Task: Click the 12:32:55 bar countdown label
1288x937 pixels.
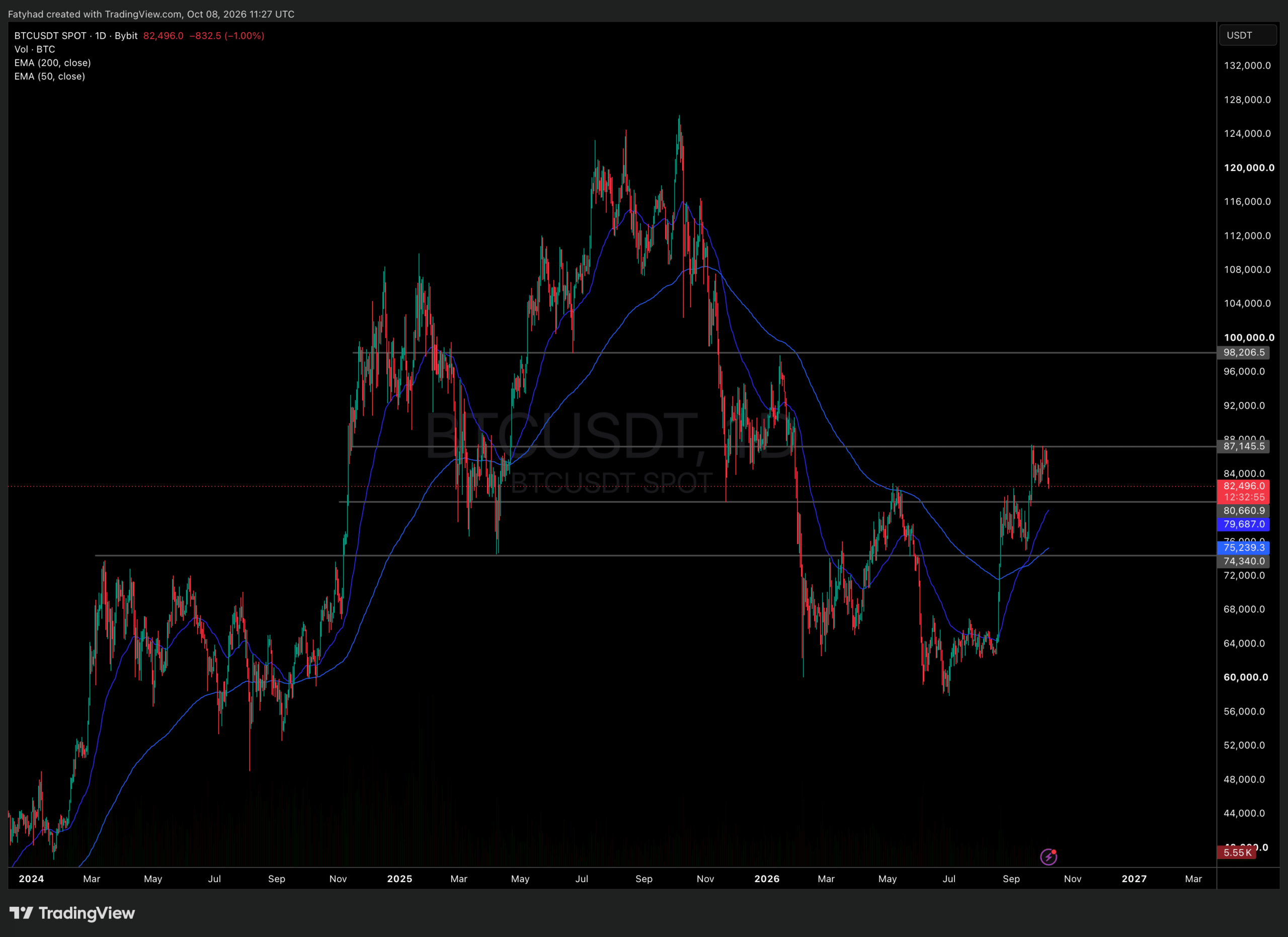Action: pyautogui.click(x=1244, y=498)
